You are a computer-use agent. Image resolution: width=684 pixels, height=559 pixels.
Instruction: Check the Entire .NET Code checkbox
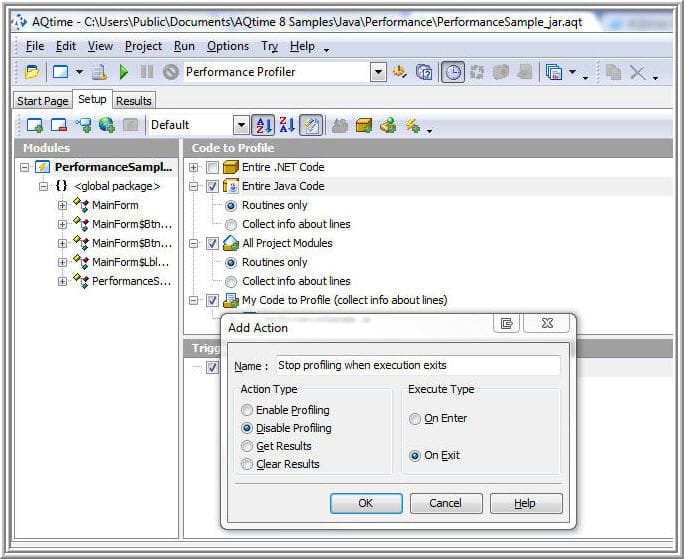[212, 168]
